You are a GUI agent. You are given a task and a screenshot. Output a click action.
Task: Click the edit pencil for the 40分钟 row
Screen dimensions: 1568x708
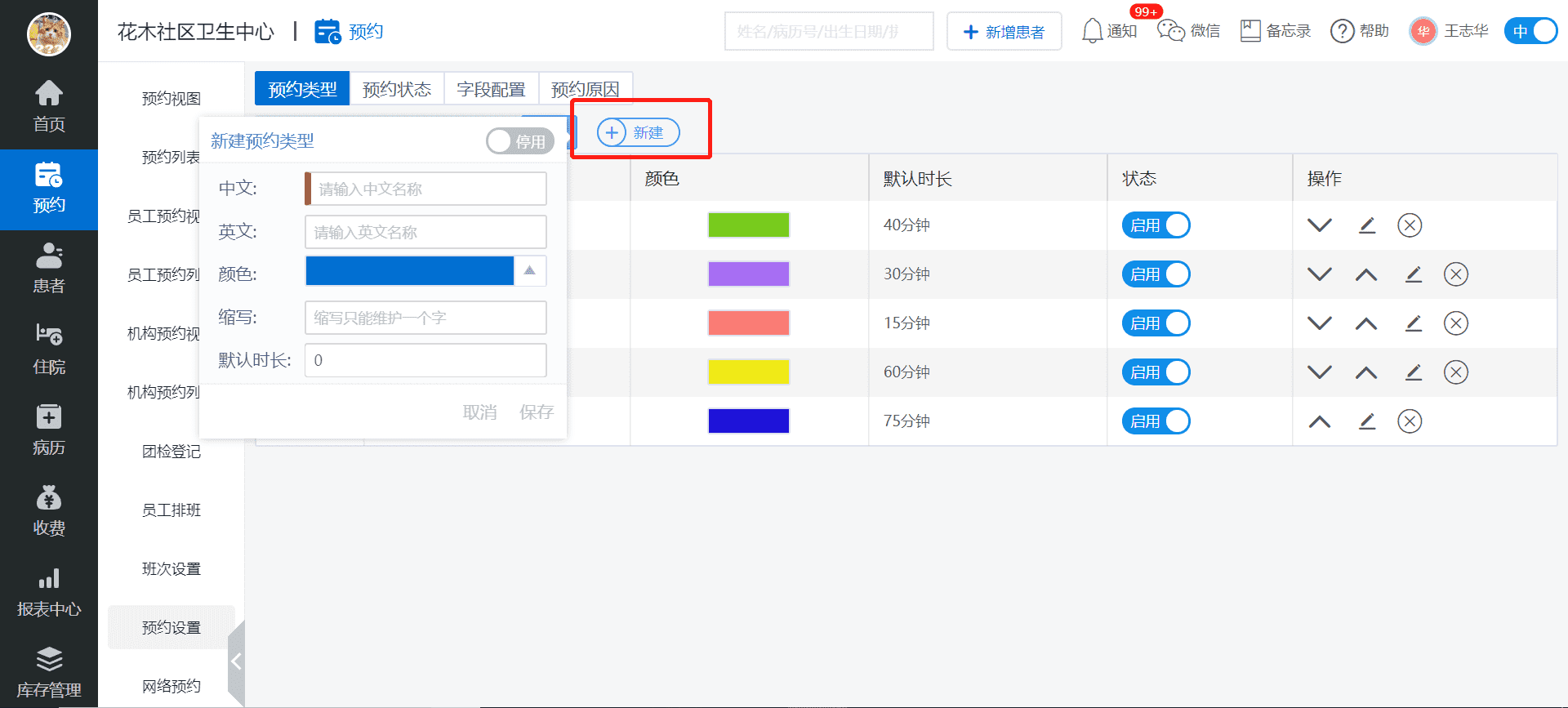[1367, 225]
